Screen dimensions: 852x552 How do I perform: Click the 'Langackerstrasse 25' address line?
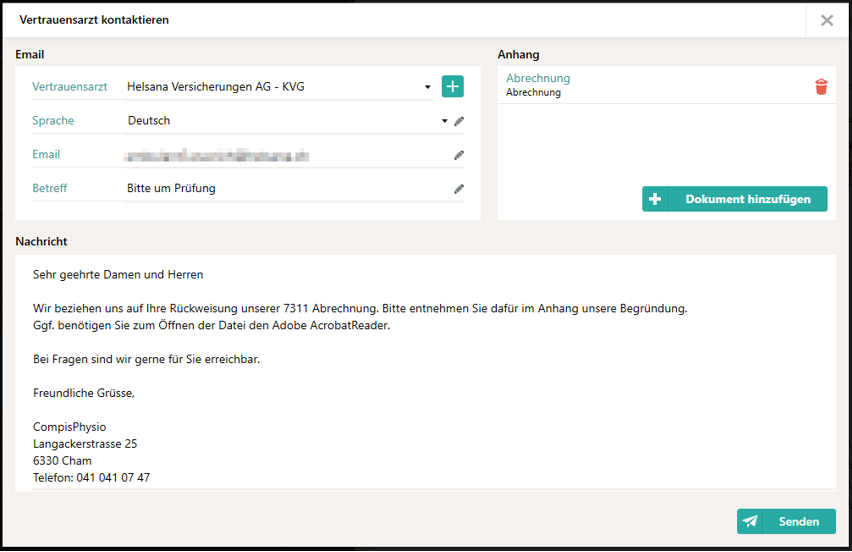(85, 444)
